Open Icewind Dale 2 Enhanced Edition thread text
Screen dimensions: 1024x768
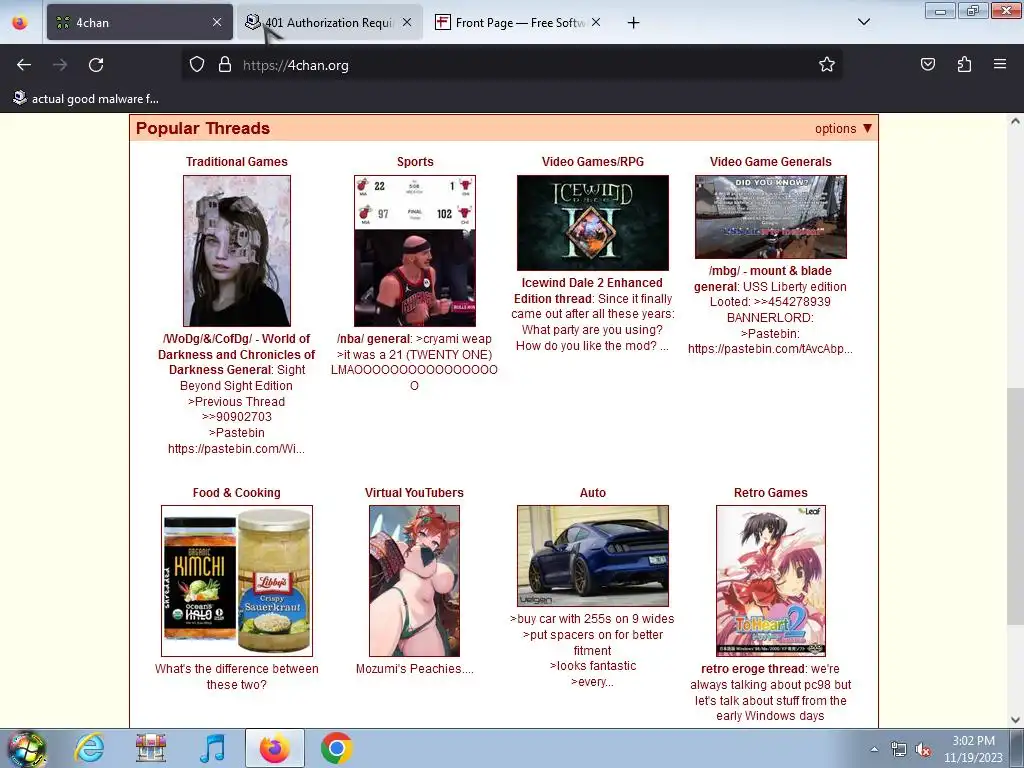point(592,314)
